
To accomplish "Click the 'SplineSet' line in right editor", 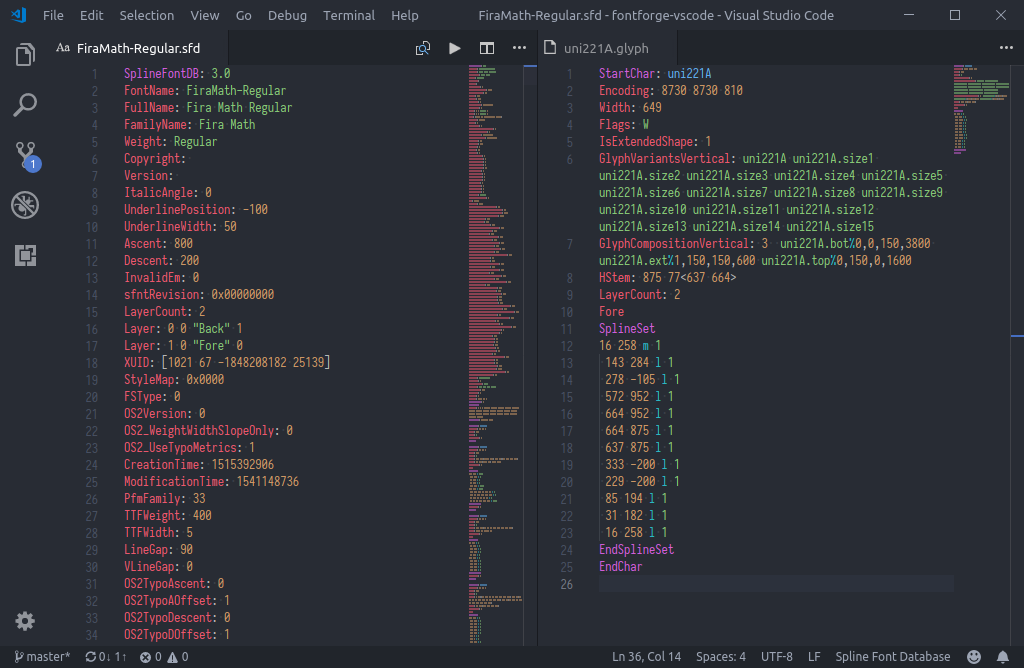I will [627, 328].
